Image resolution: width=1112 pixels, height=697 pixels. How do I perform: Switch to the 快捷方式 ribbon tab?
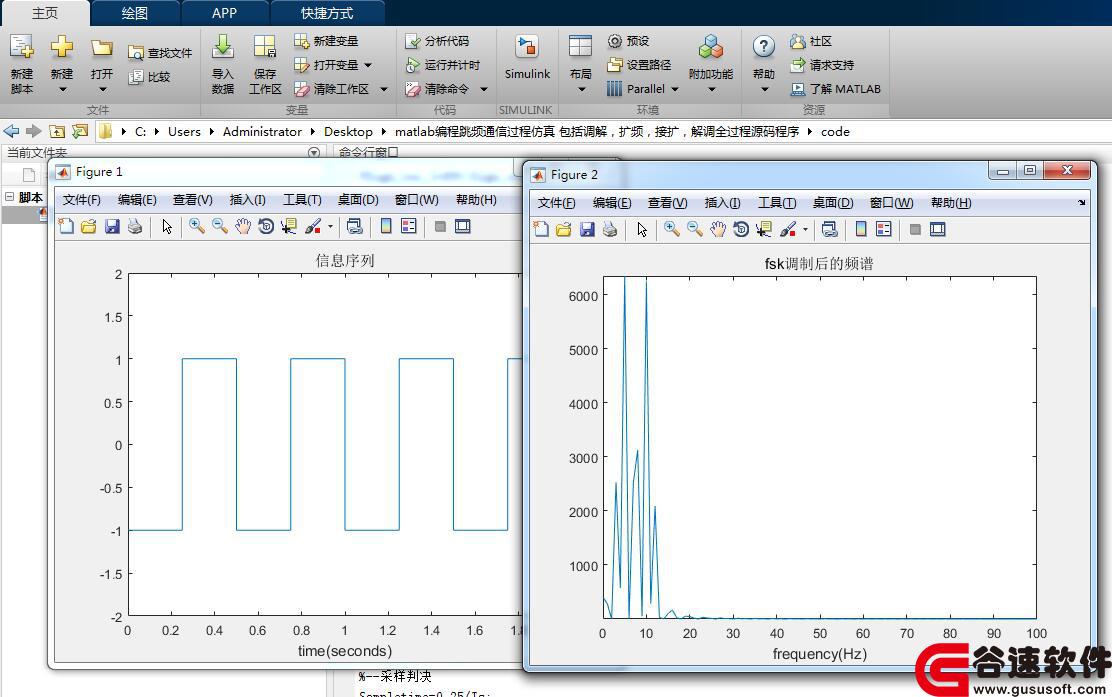(x=327, y=13)
